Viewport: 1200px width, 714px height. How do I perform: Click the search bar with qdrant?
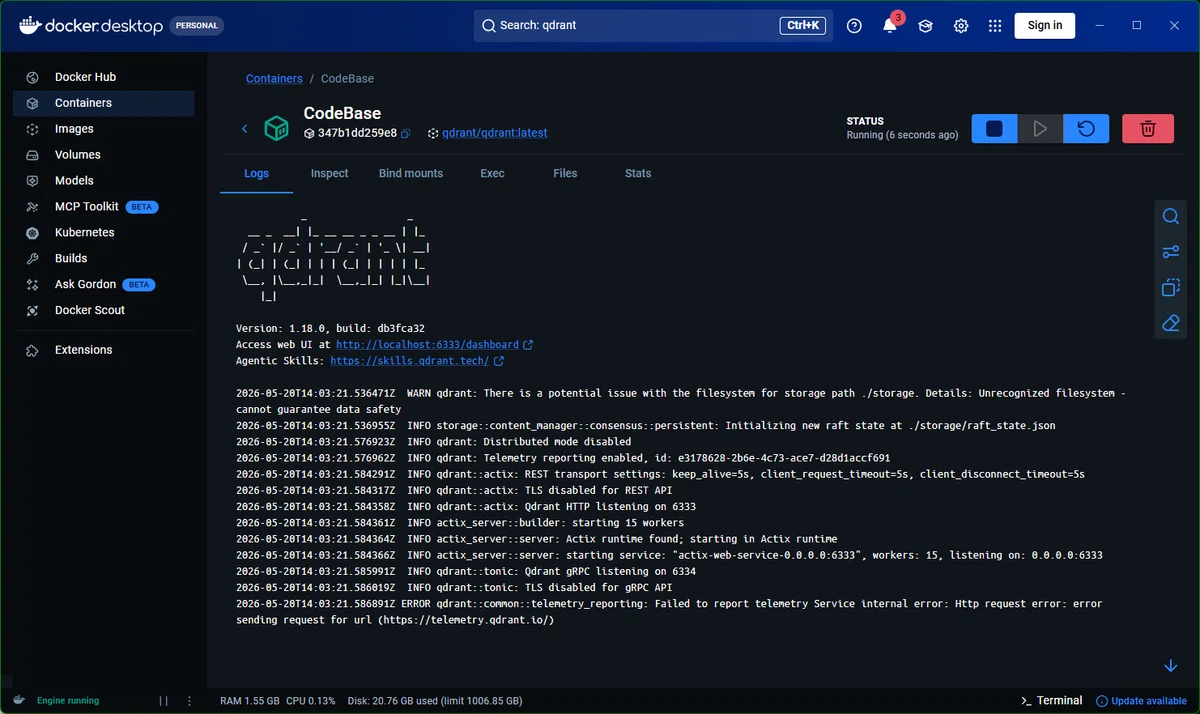(x=653, y=26)
